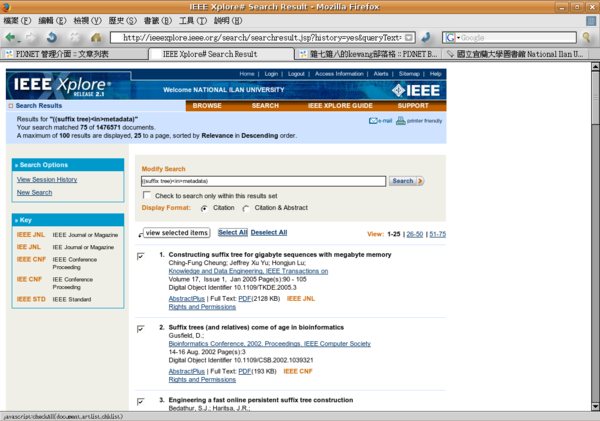Open AbstractPlus for the Gusfield result

186,371
